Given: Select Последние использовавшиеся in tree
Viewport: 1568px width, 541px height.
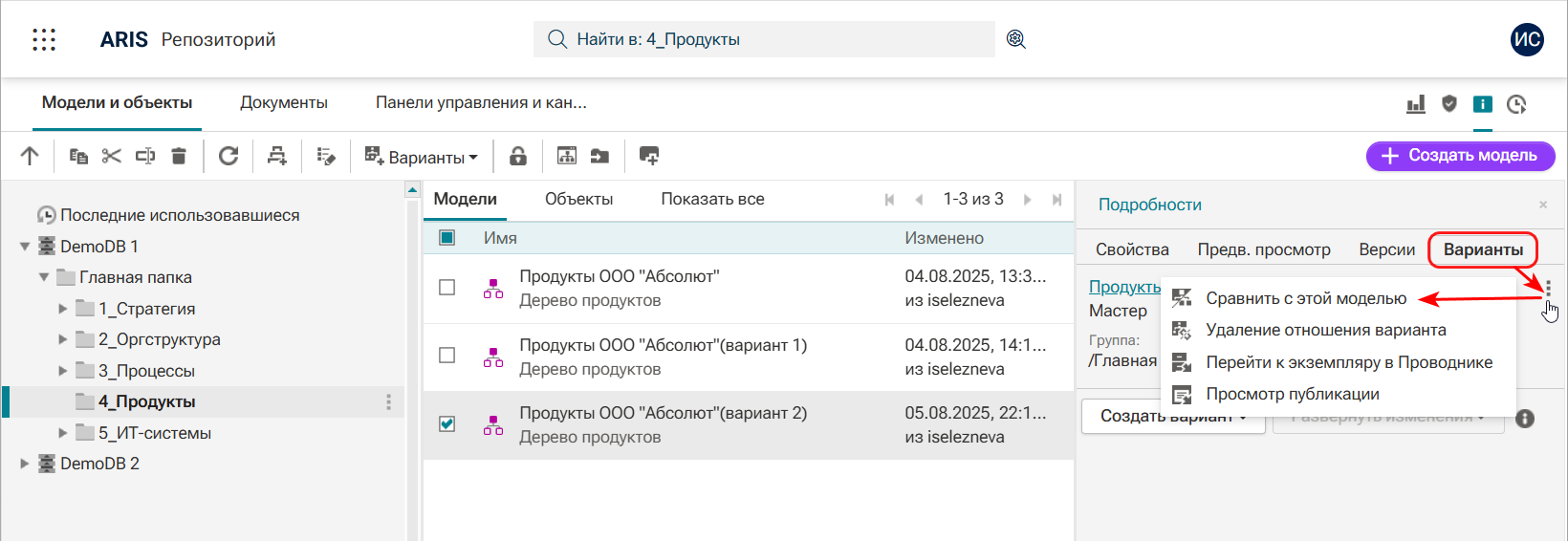Looking at the screenshot, I should click(x=180, y=215).
